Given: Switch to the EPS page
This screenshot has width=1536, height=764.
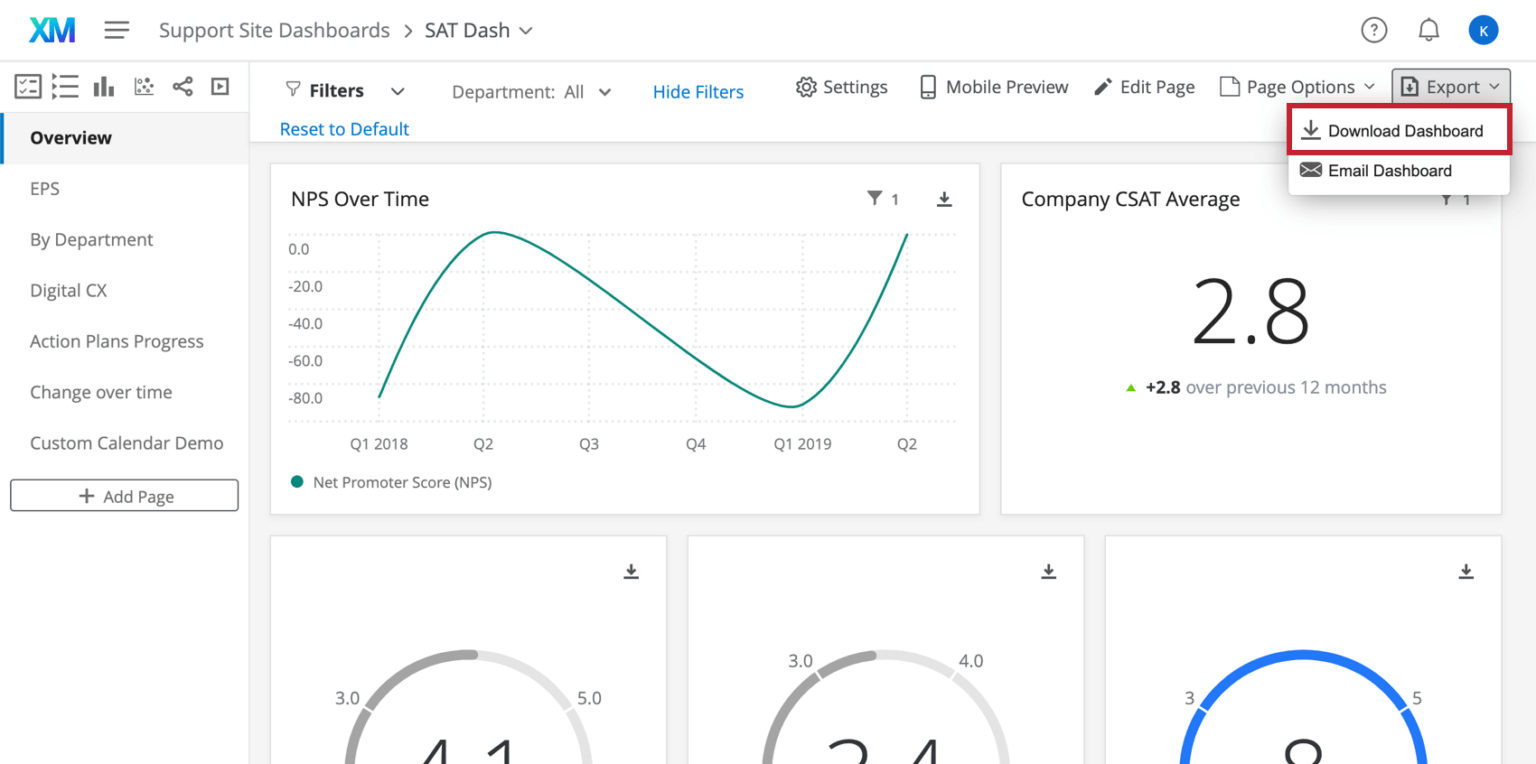Looking at the screenshot, I should 44,188.
